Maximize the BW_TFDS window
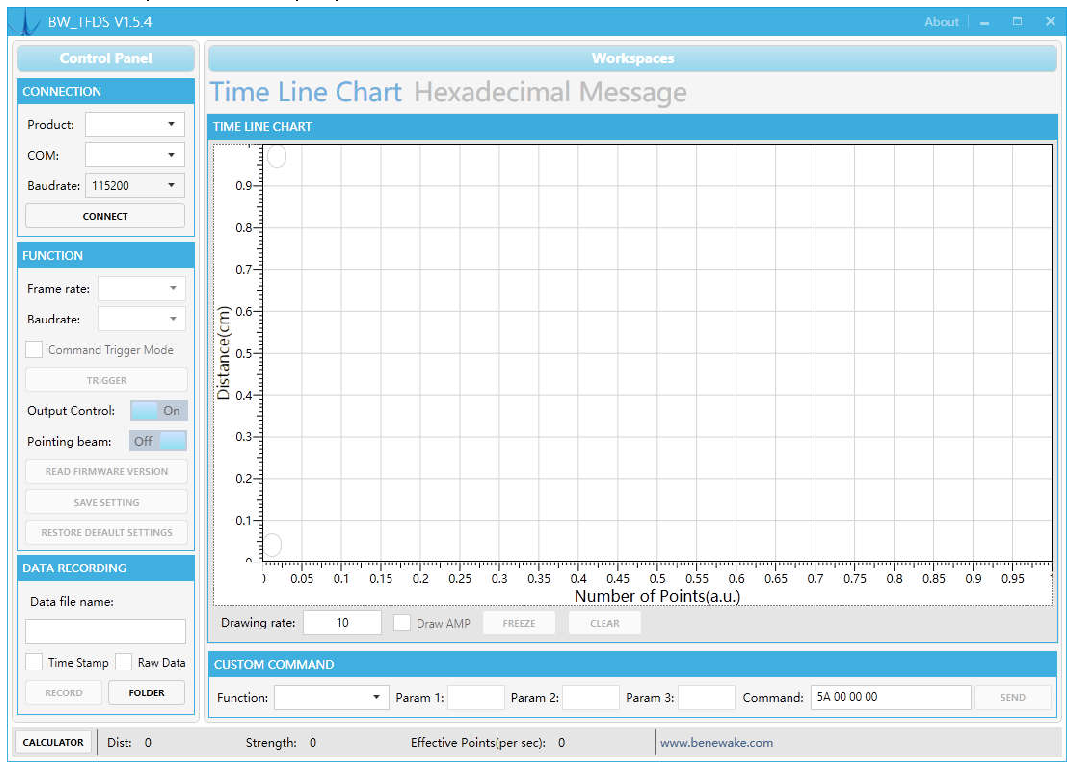 1017,22
